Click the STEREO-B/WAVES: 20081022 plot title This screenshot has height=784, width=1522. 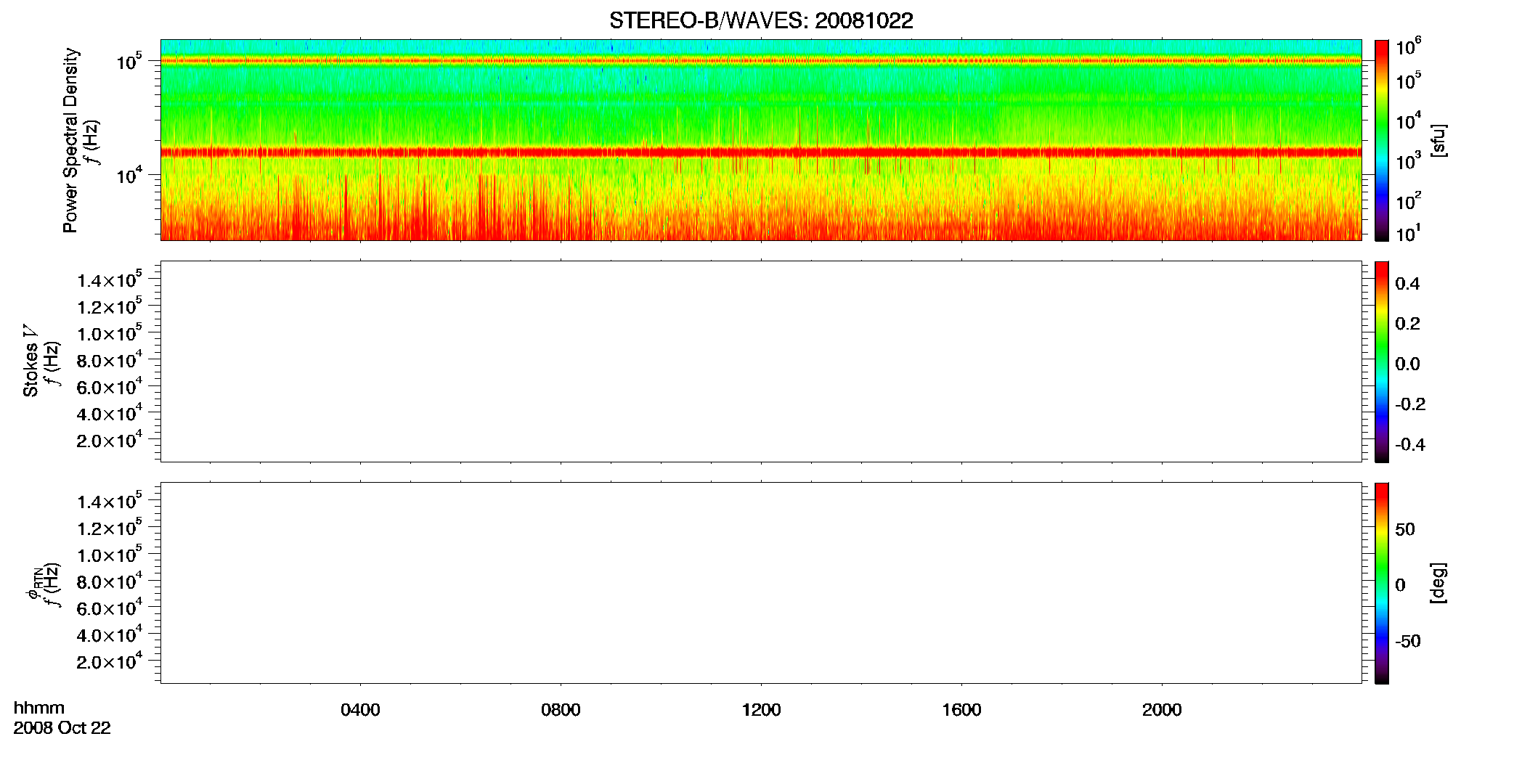[761, 21]
